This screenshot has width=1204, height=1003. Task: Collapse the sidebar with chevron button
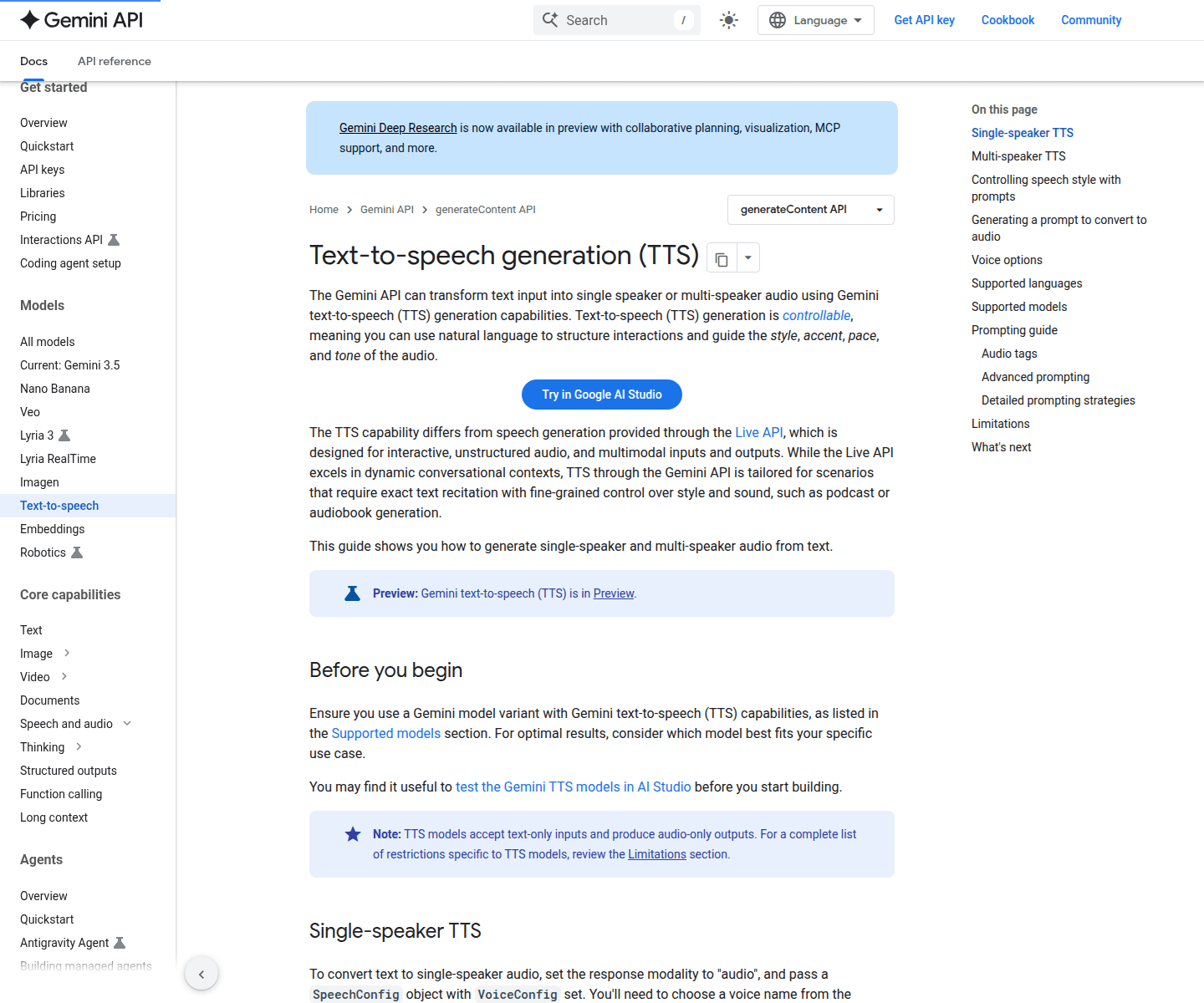click(202, 974)
